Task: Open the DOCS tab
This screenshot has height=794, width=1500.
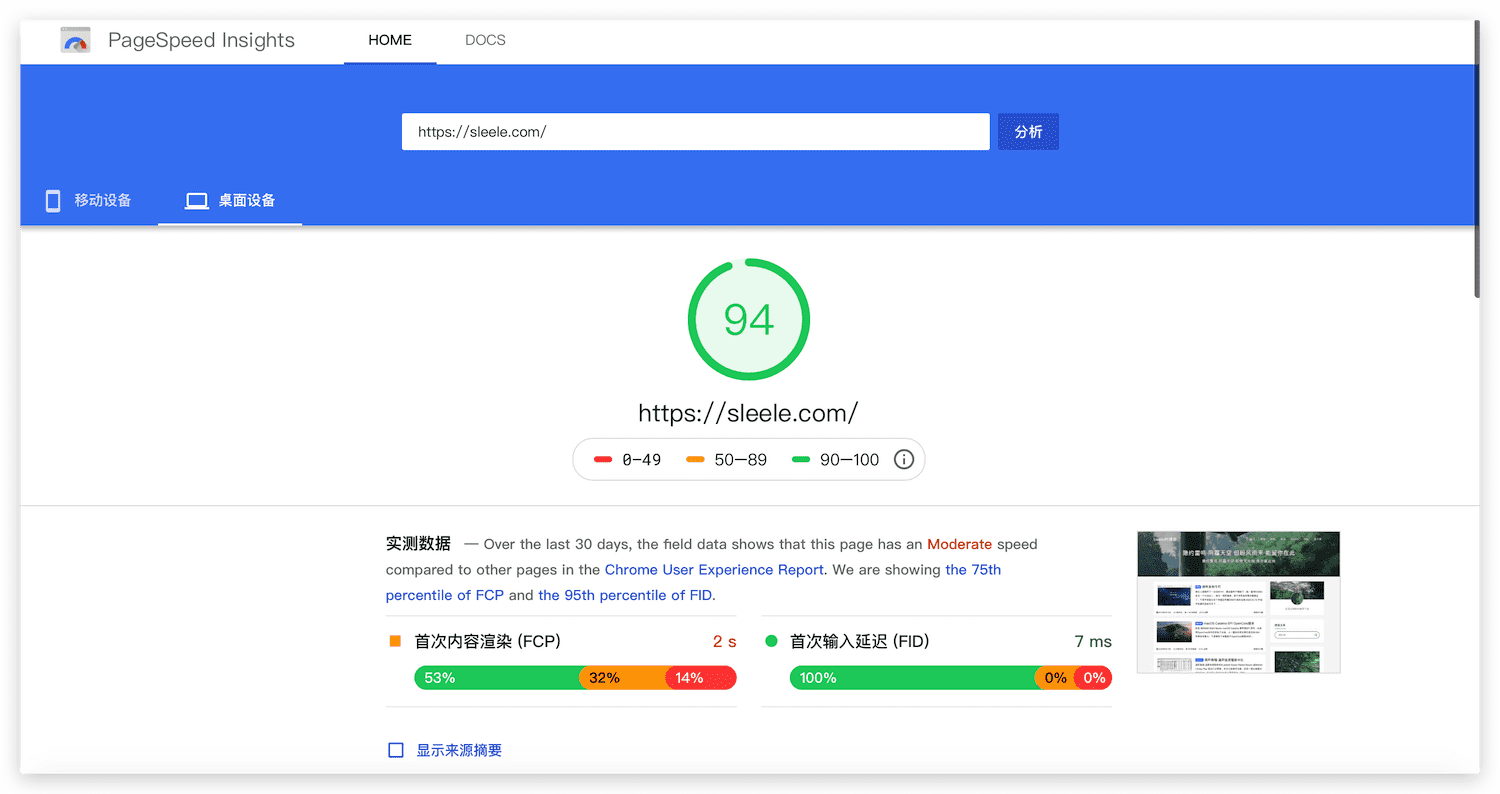Action: (x=485, y=41)
